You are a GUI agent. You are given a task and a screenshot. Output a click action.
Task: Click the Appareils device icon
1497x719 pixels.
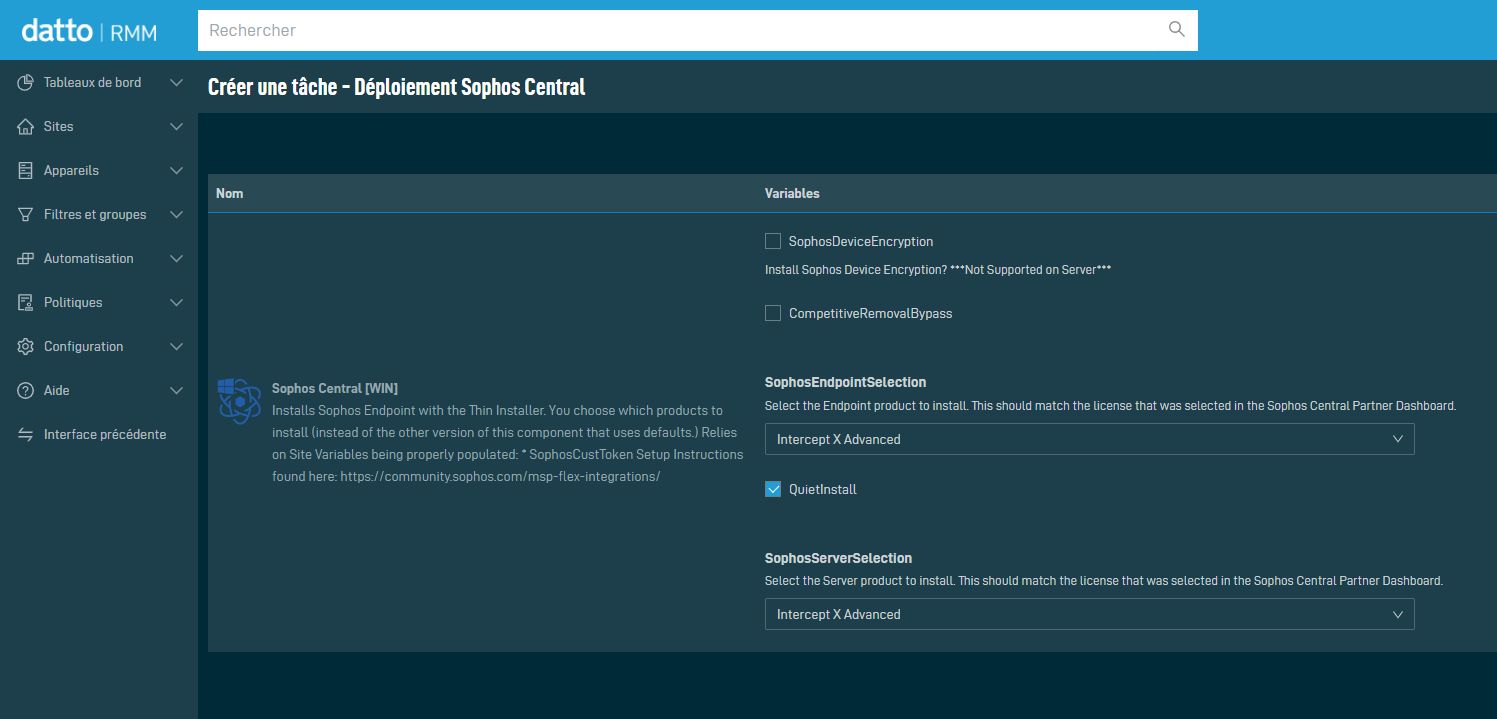click(26, 170)
